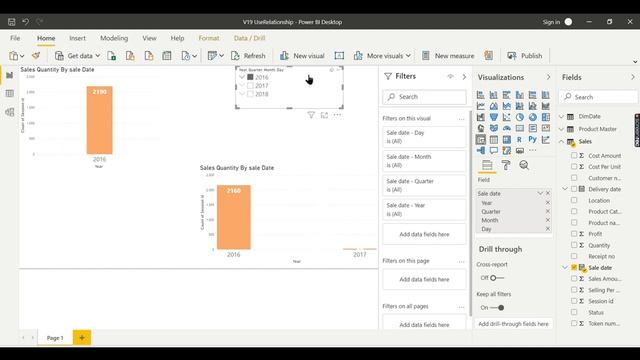Screen dimensions: 640x360
Task: Open Sale date field well dropdown
Action: (540, 193)
